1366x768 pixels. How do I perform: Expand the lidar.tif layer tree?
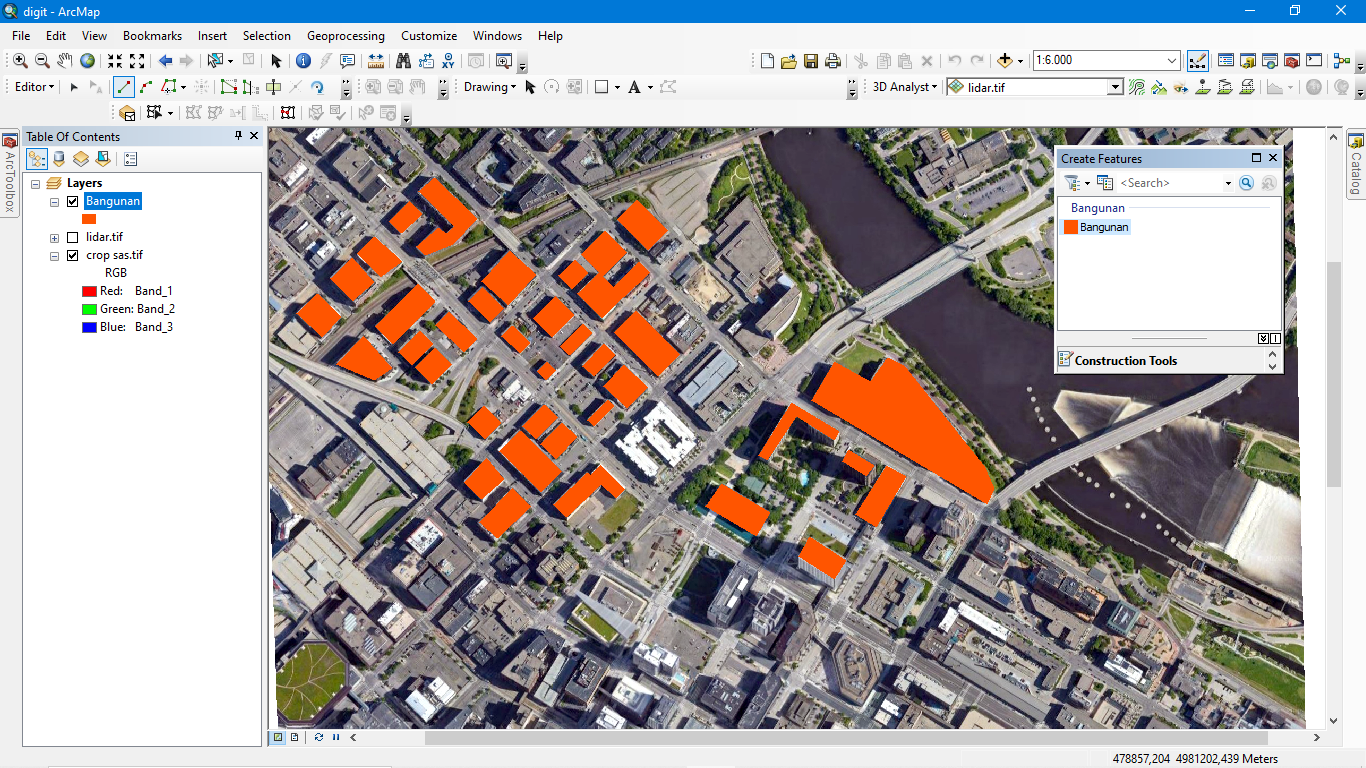(54, 238)
